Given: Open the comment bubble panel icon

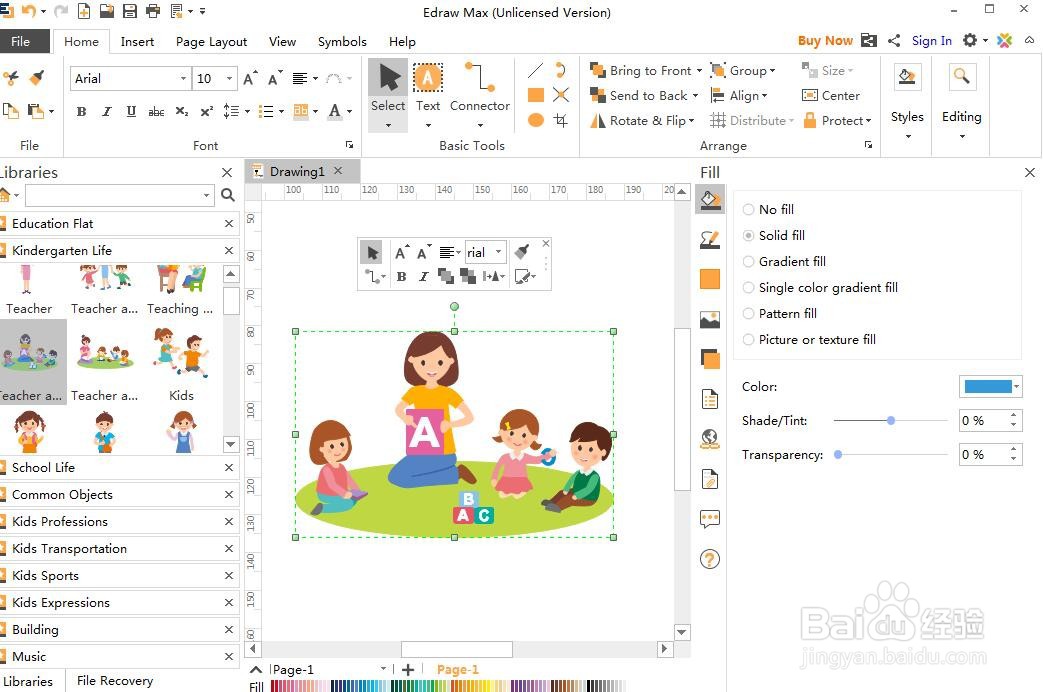Looking at the screenshot, I should pyautogui.click(x=710, y=519).
